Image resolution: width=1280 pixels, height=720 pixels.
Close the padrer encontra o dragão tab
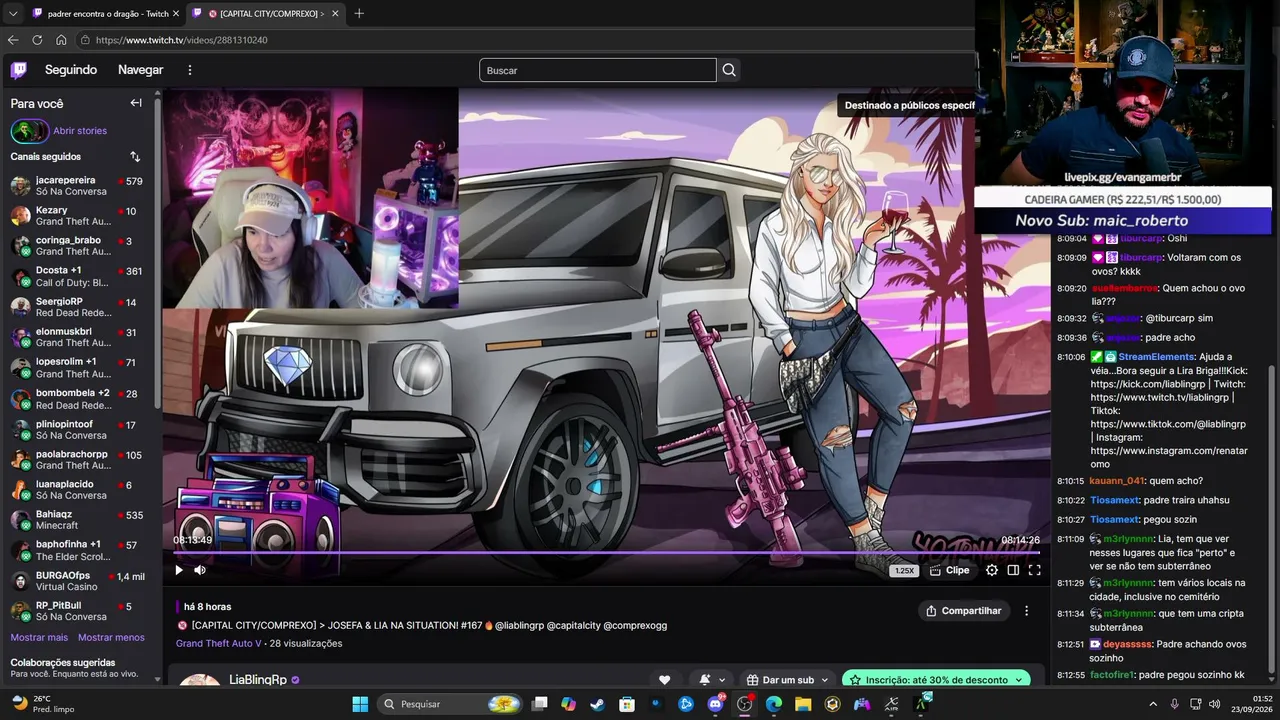pos(177,13)
